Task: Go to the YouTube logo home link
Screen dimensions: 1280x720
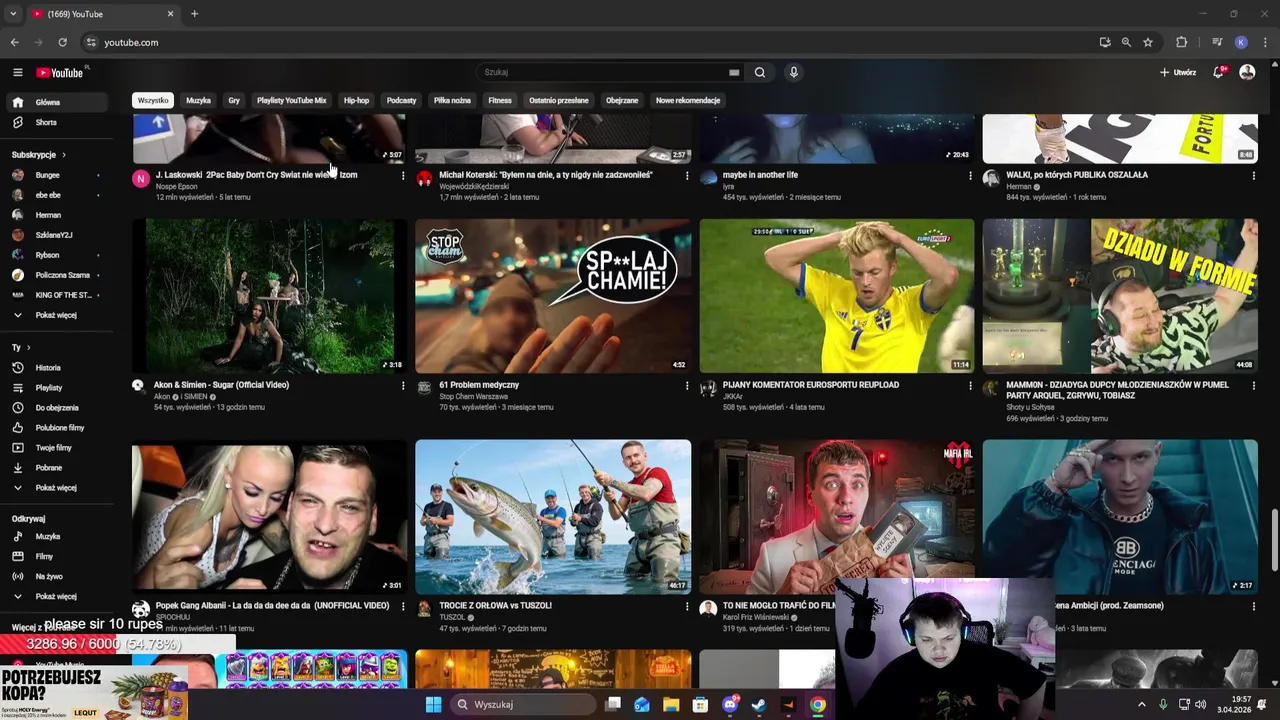Action: click(60, 72)
